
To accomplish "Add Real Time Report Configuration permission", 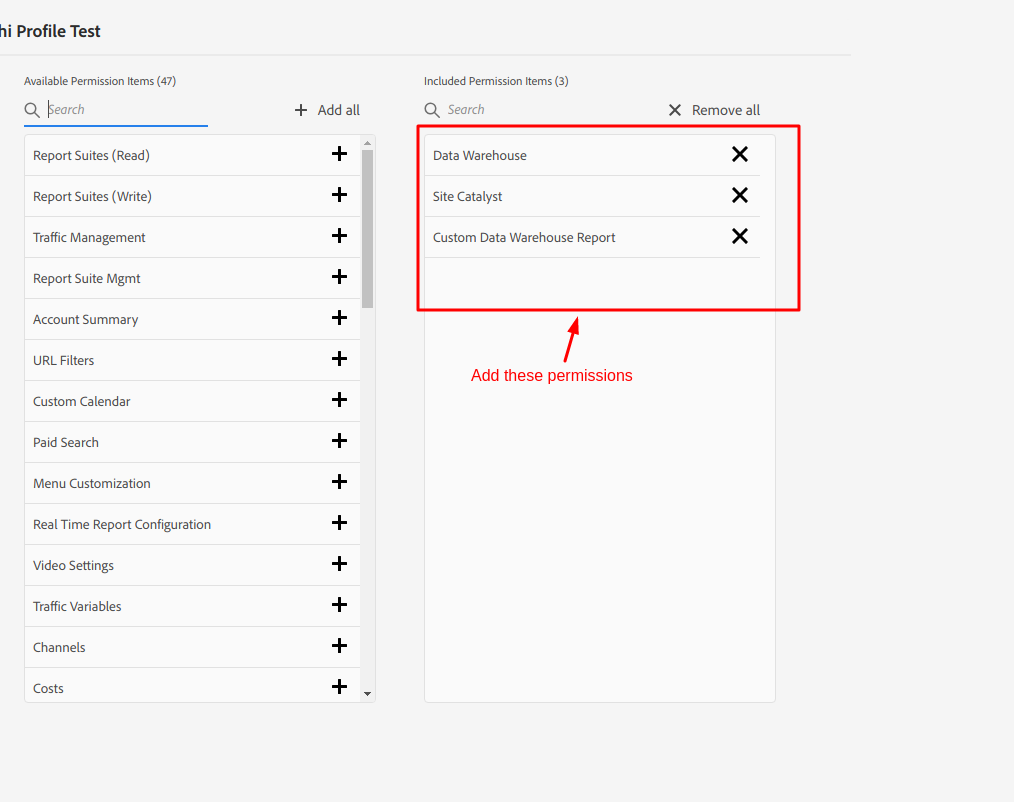I will [339, 523].
